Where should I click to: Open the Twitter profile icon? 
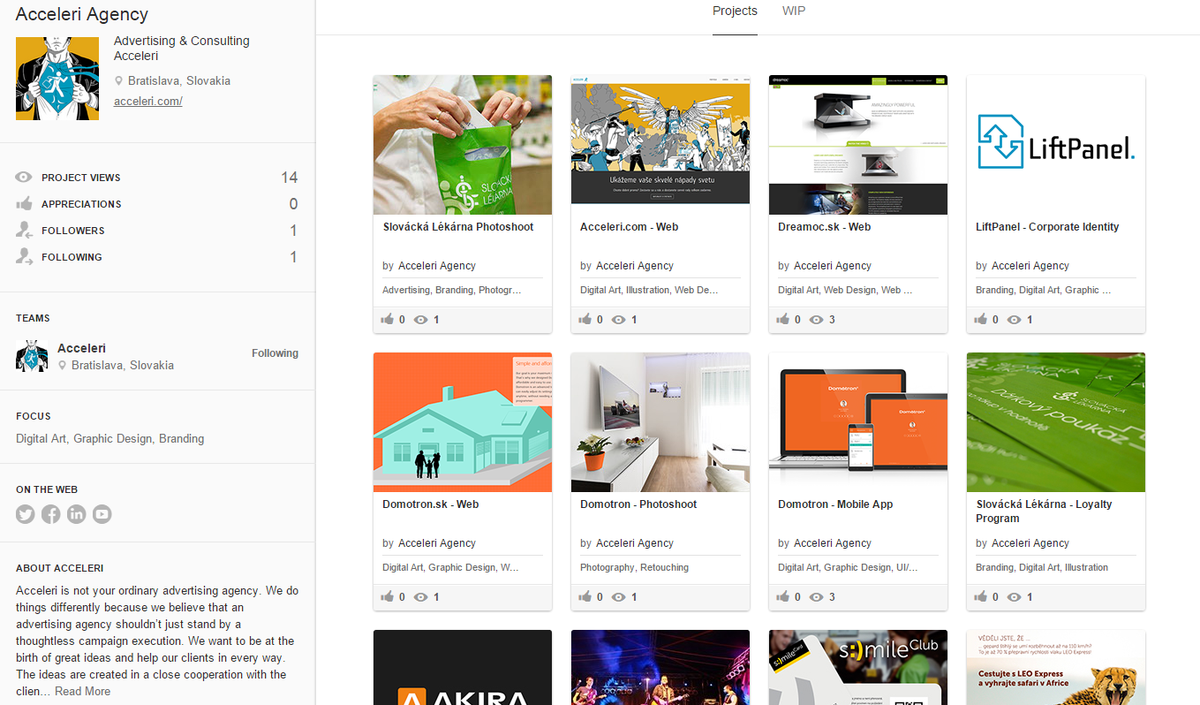(25, 514)
